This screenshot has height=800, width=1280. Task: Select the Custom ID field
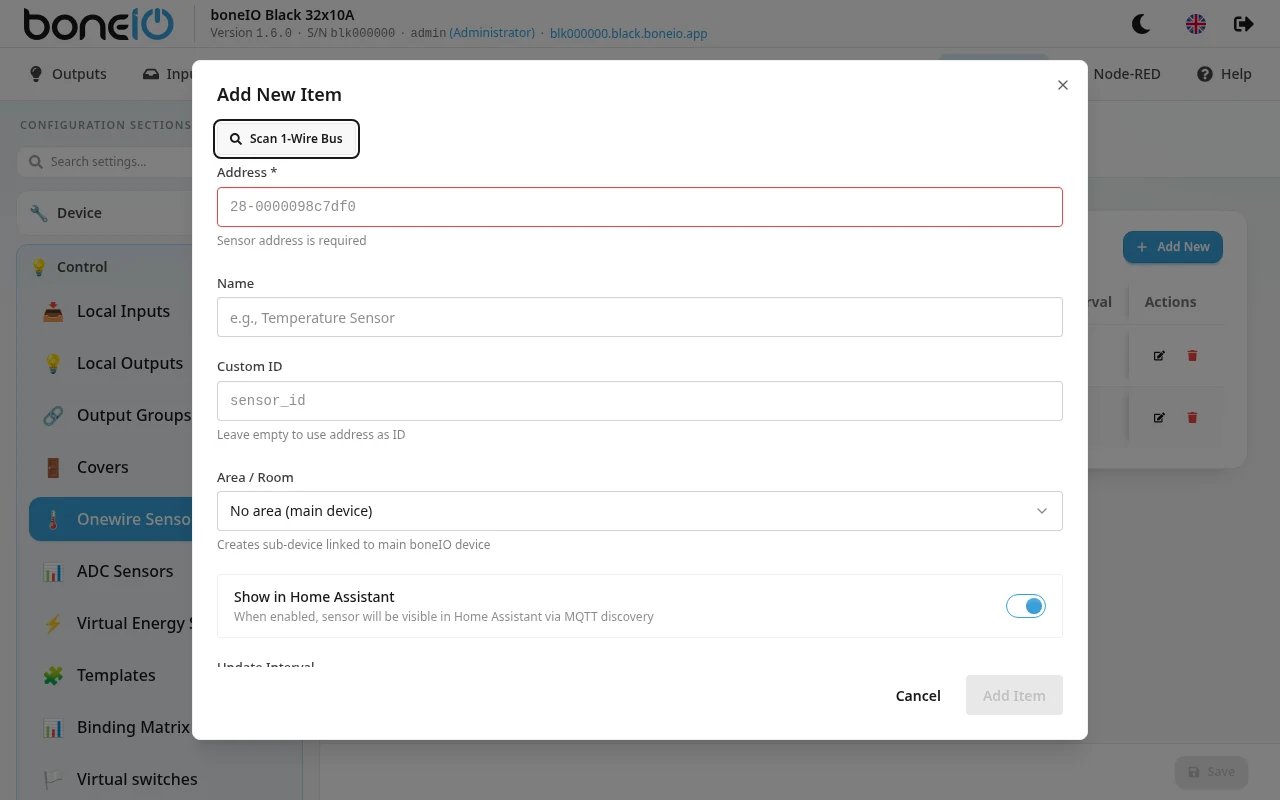click(x=640, y=401)
